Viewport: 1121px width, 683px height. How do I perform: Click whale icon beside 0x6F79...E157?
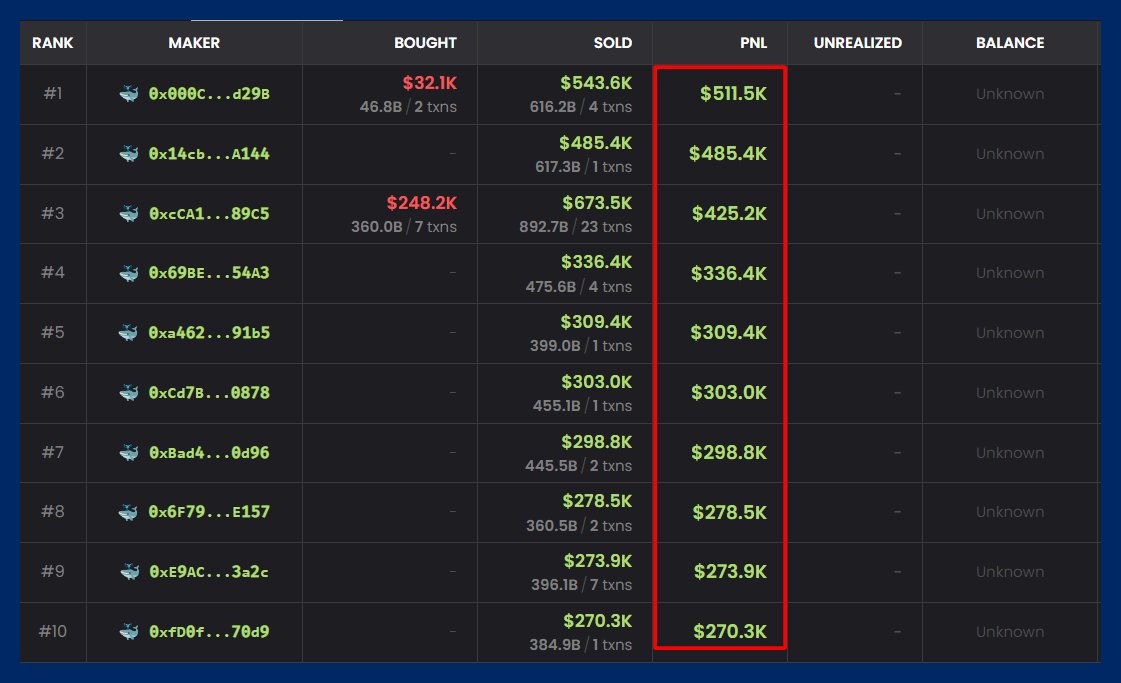[129, 512]
